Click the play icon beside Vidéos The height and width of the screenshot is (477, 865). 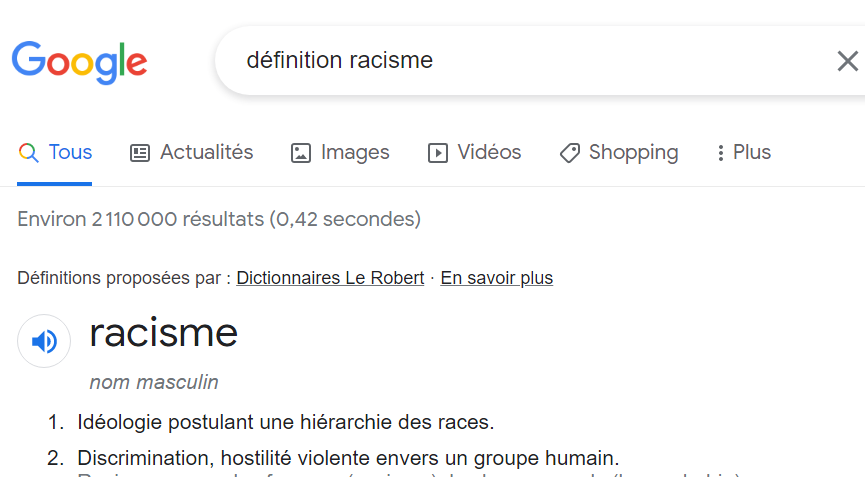click(x=437, y=153)
